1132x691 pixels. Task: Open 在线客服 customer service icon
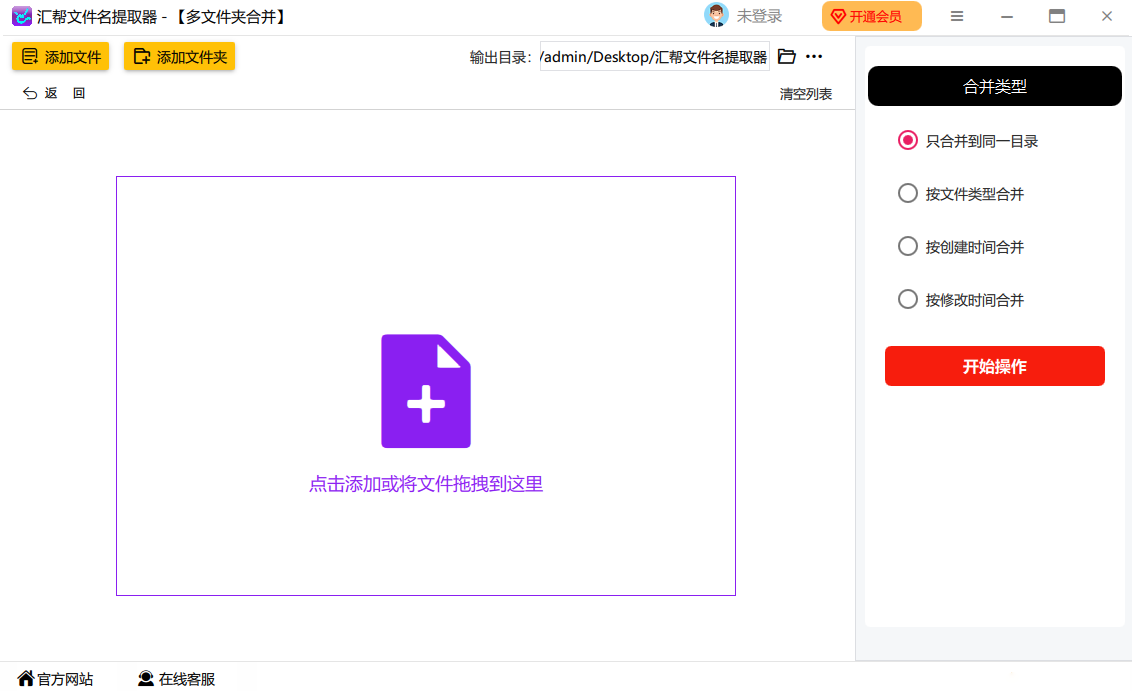pyautogui.click(x=146, y=679)
